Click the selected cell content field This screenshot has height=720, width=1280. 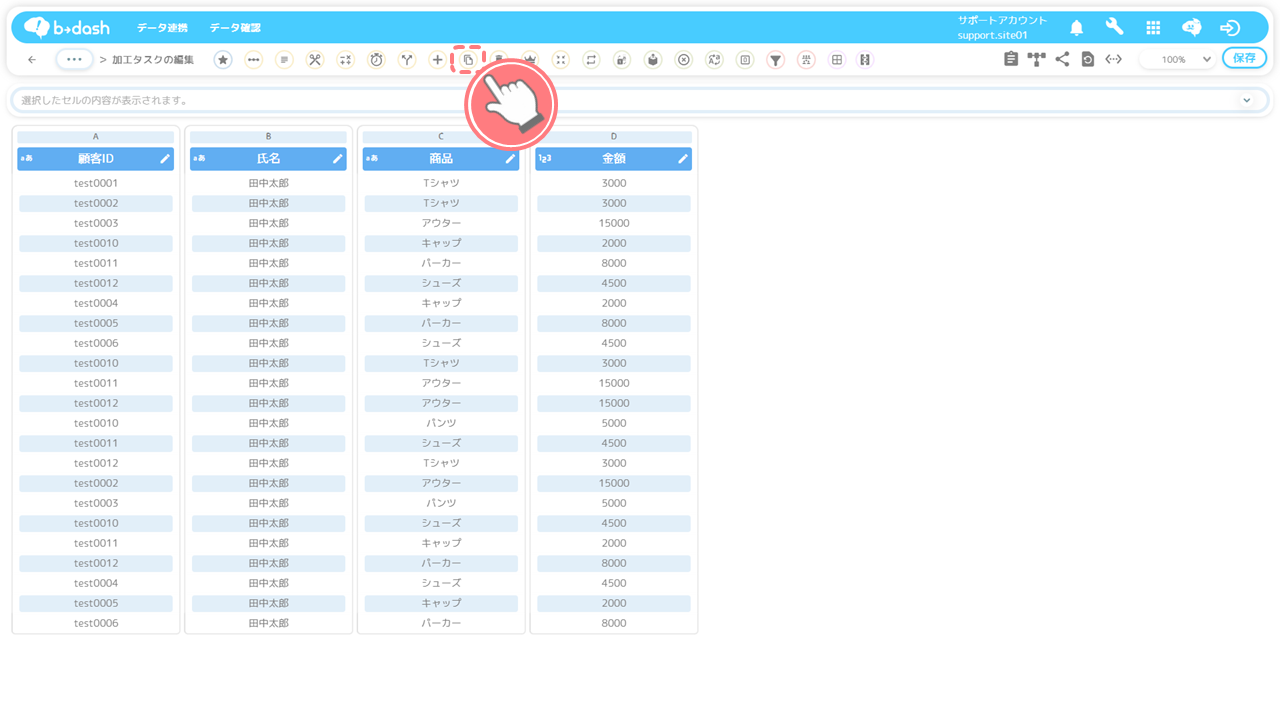click(639, 100)
